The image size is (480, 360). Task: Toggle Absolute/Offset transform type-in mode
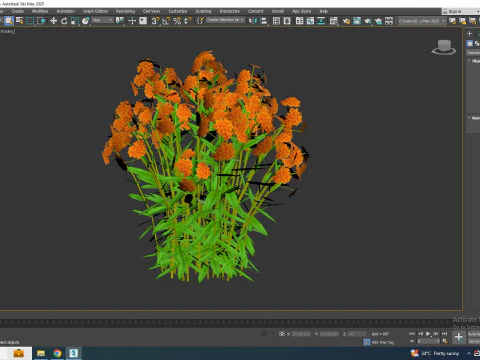[x=282, y=333]
